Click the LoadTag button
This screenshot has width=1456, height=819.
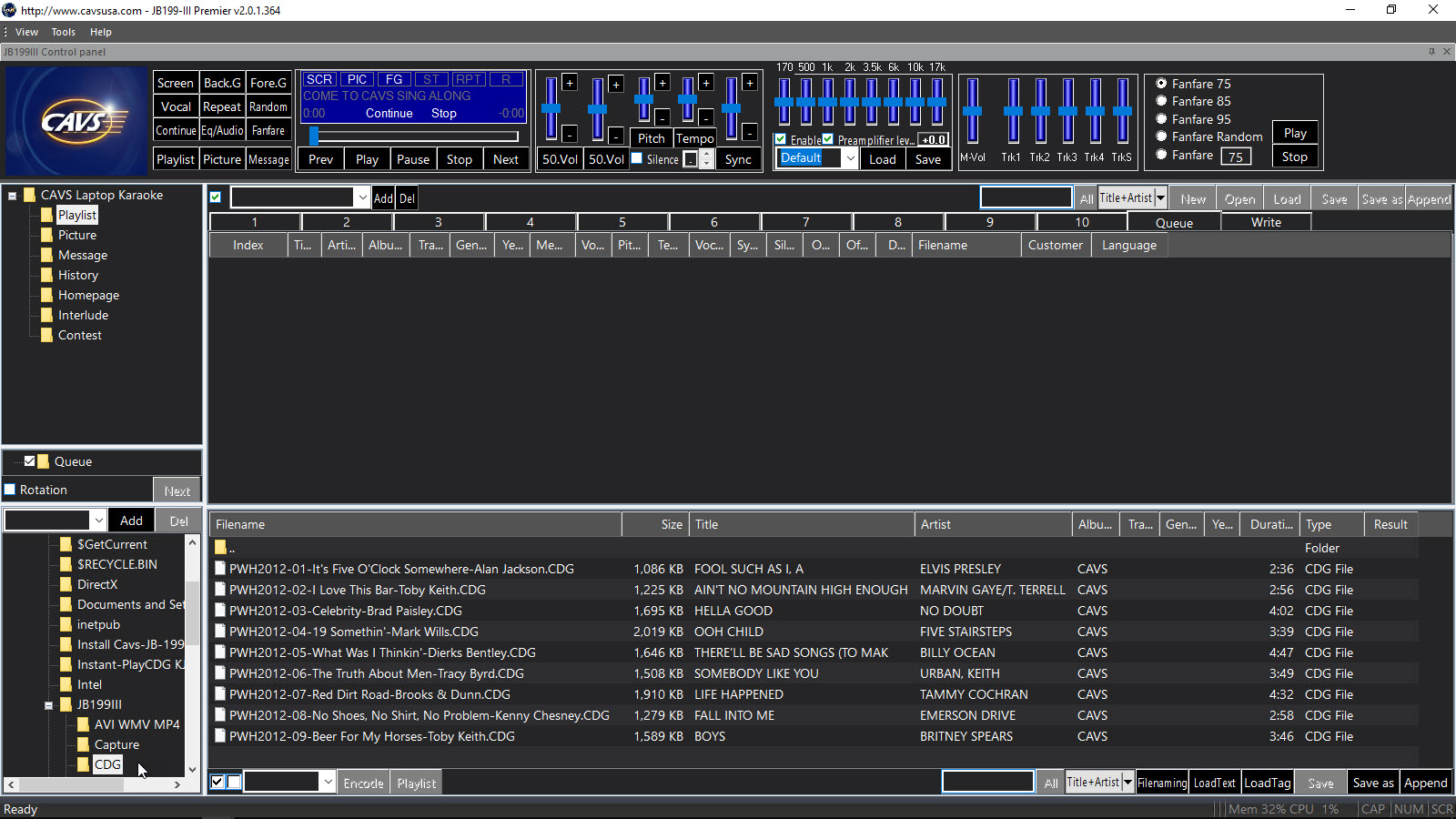(1267, 783)
